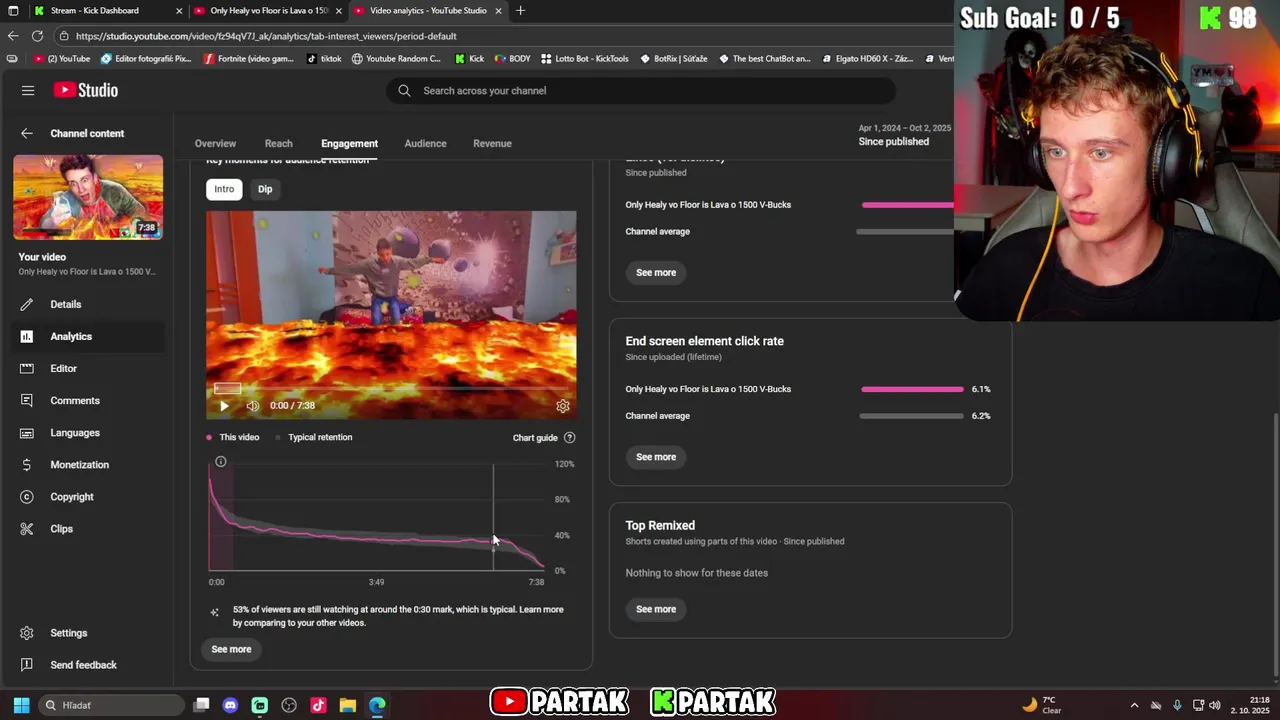Open the browser tab search dropdown
Image resolution: width=1280 pixels, height=720 pixels.
click(13, 10)
